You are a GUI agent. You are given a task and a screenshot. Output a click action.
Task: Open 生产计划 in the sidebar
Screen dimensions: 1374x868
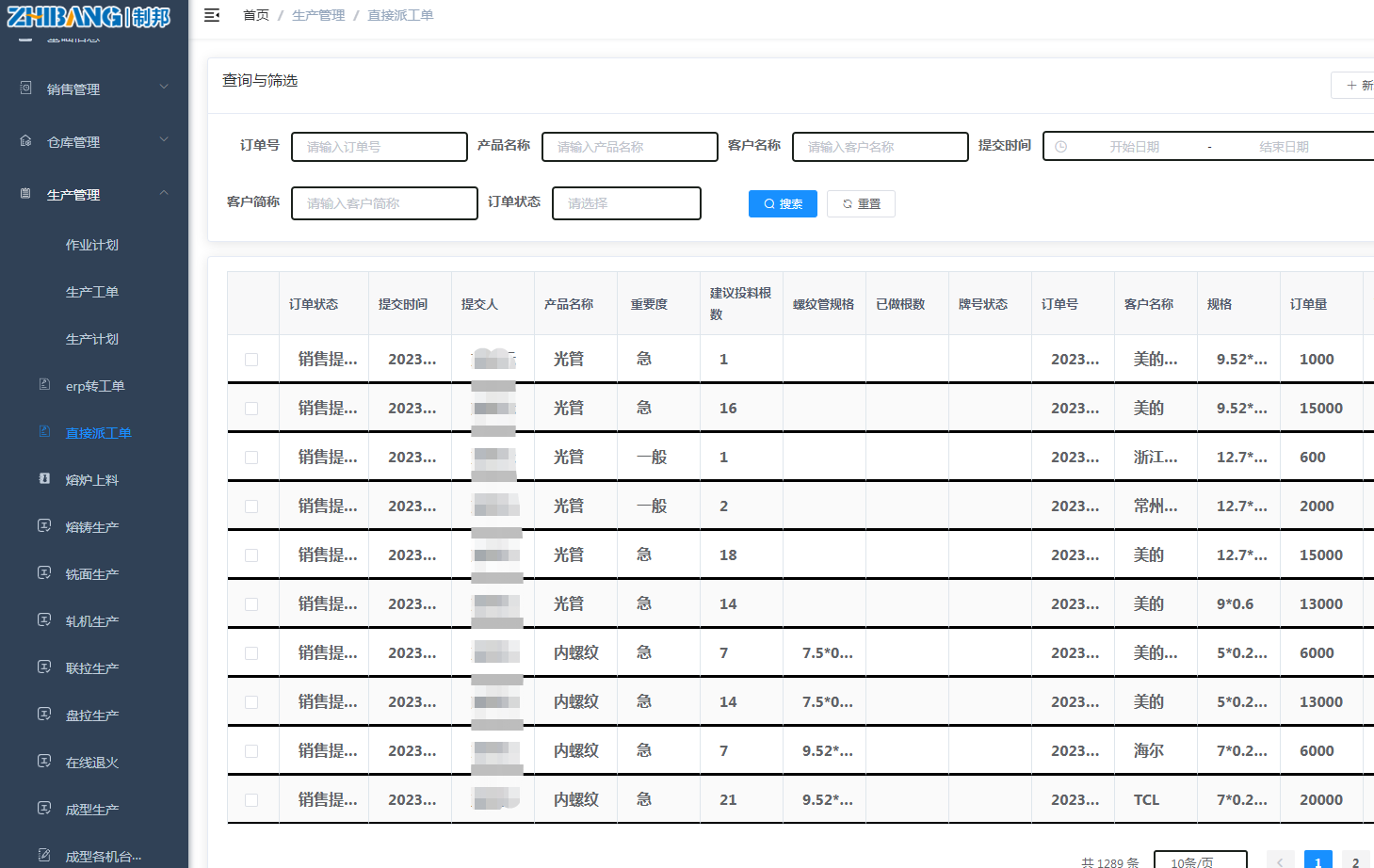(x=92, y=339)
